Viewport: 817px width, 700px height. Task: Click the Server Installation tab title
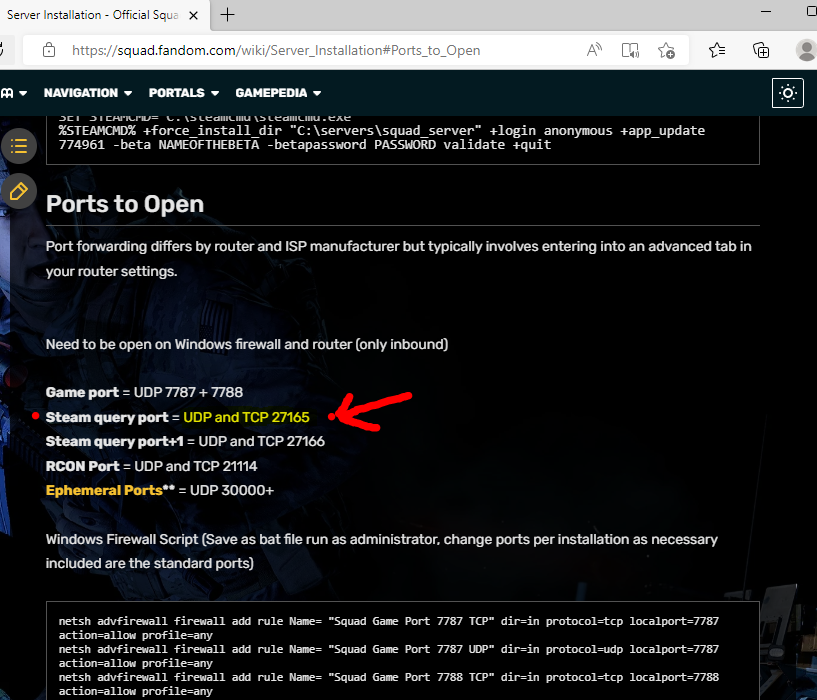click(93, 15)
